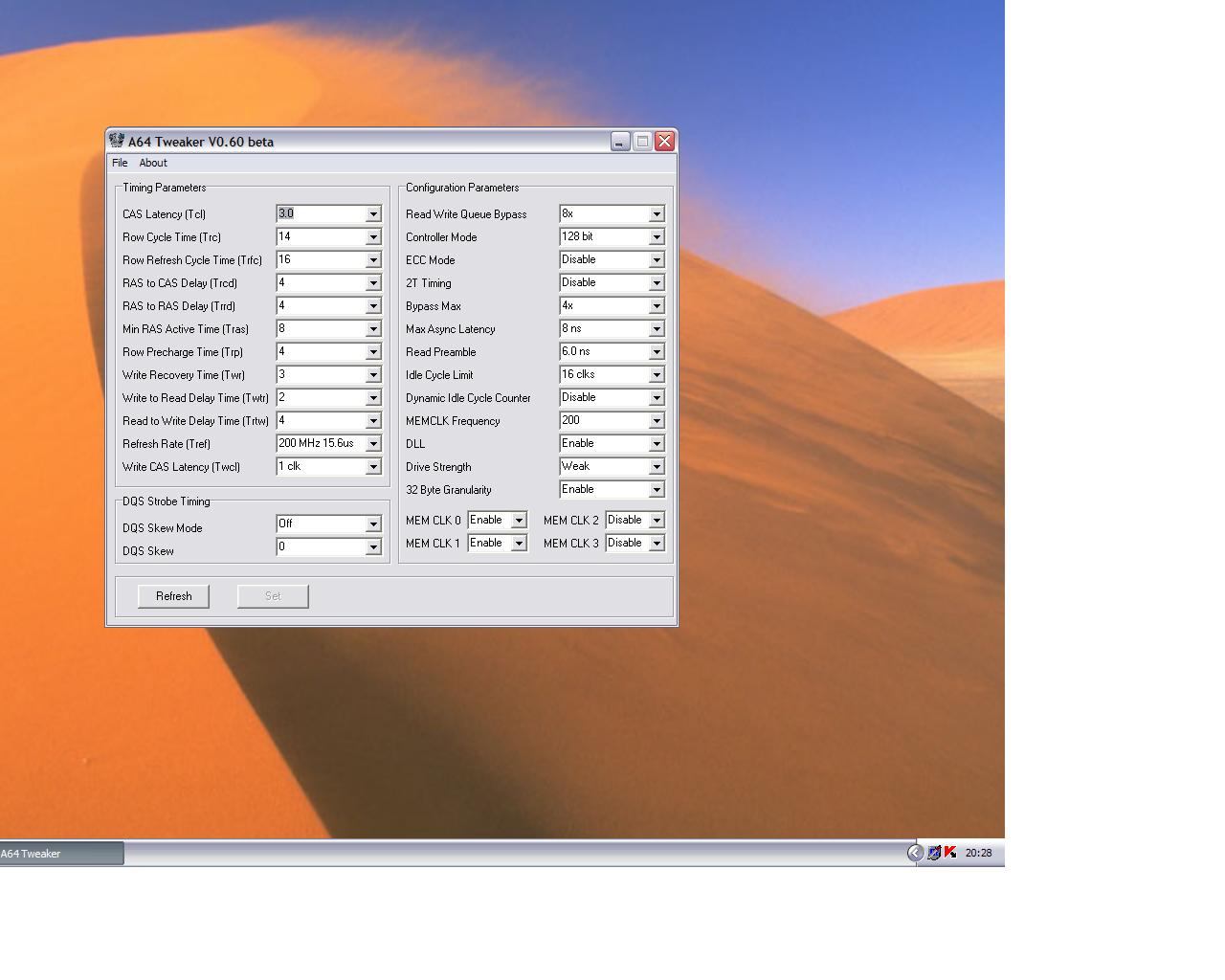Open Bypass Max dropdown
Viewport: 1225px width, 980px height.
tap(657, 306)
